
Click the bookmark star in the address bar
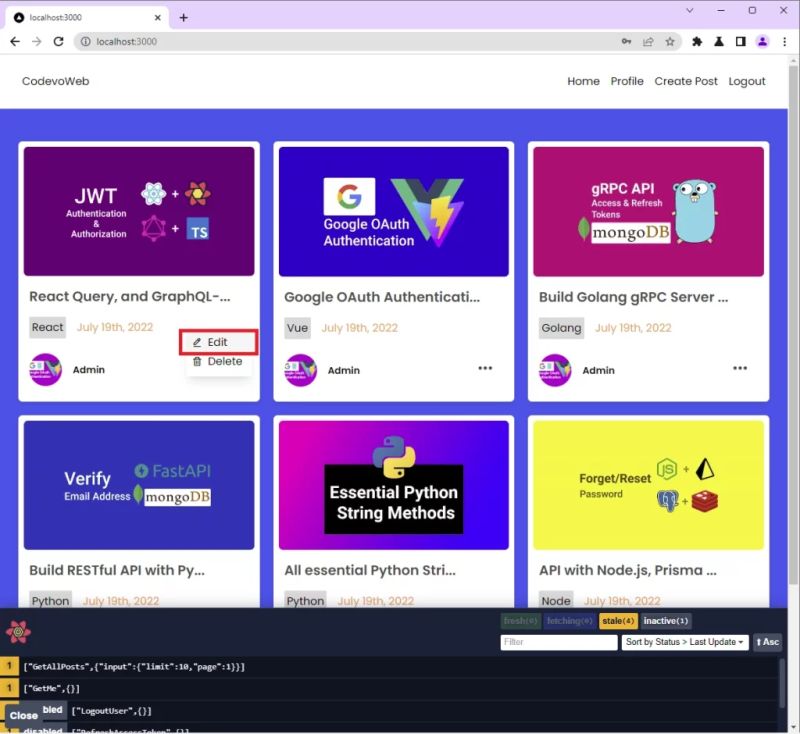point(672,41)
